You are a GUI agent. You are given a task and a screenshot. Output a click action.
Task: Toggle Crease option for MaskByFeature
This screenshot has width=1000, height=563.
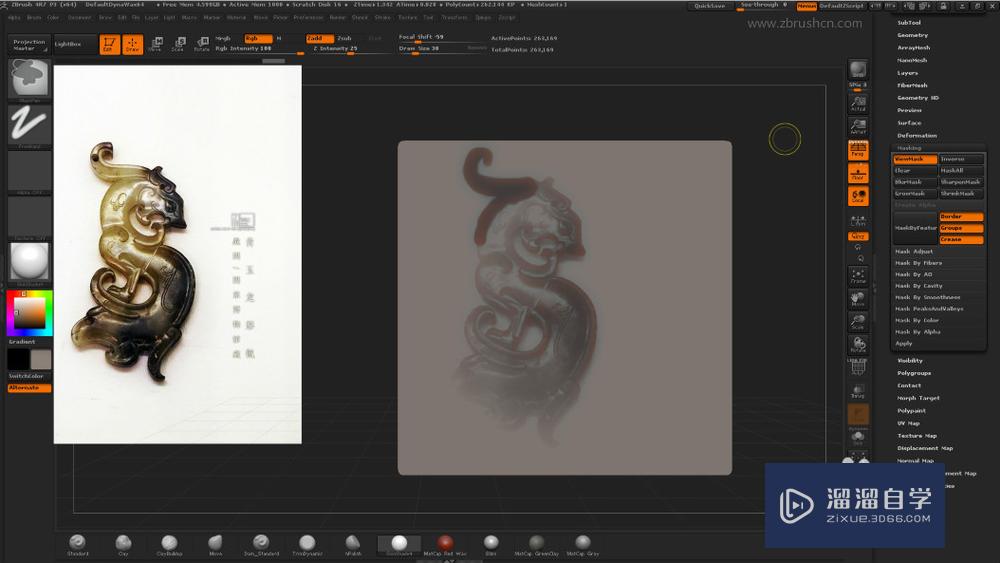(961, 240)
